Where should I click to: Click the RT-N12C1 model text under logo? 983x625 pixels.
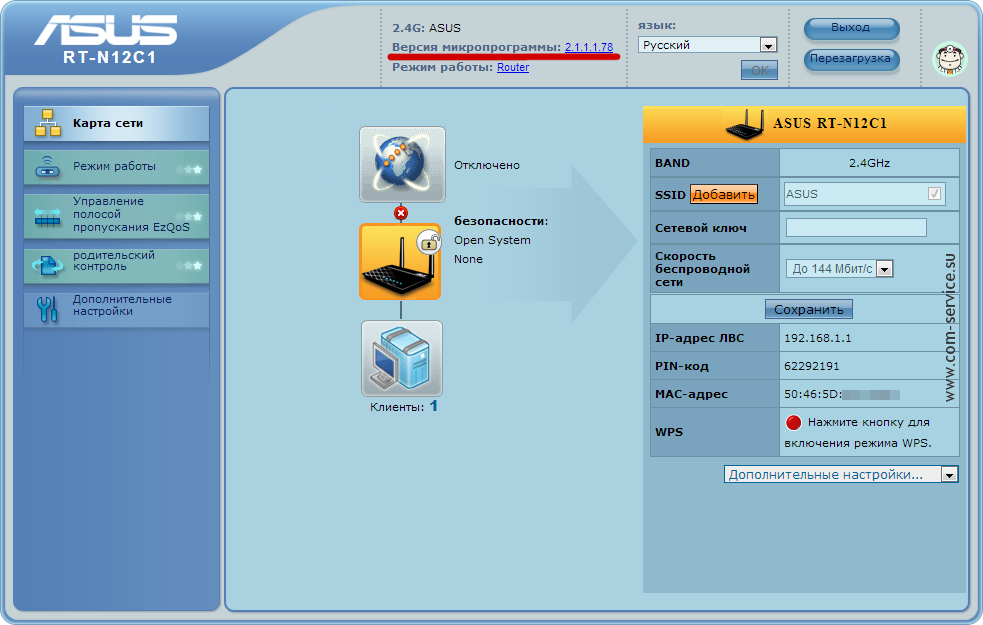click(110, 58)
